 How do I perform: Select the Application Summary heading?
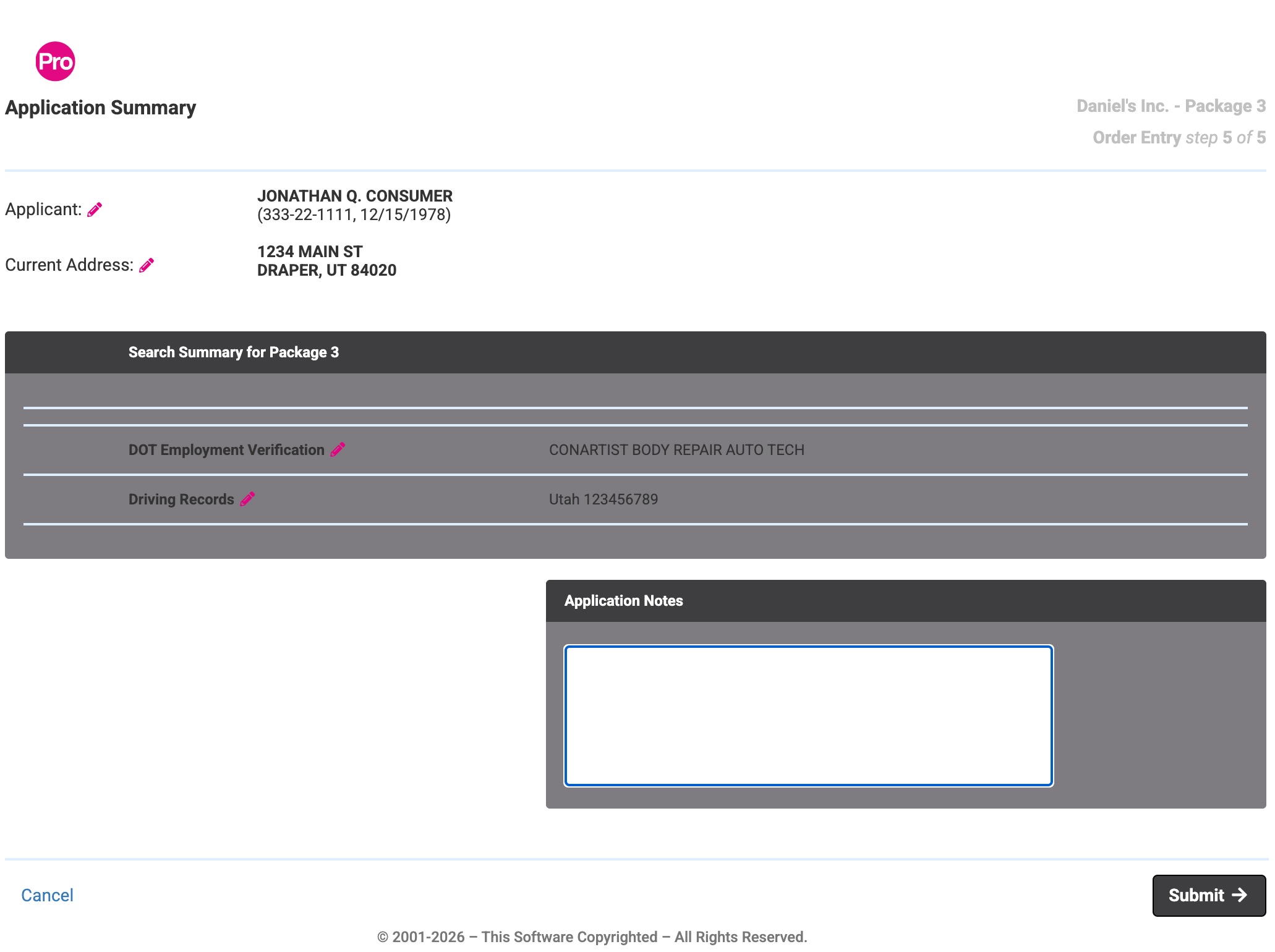point(100,108)
